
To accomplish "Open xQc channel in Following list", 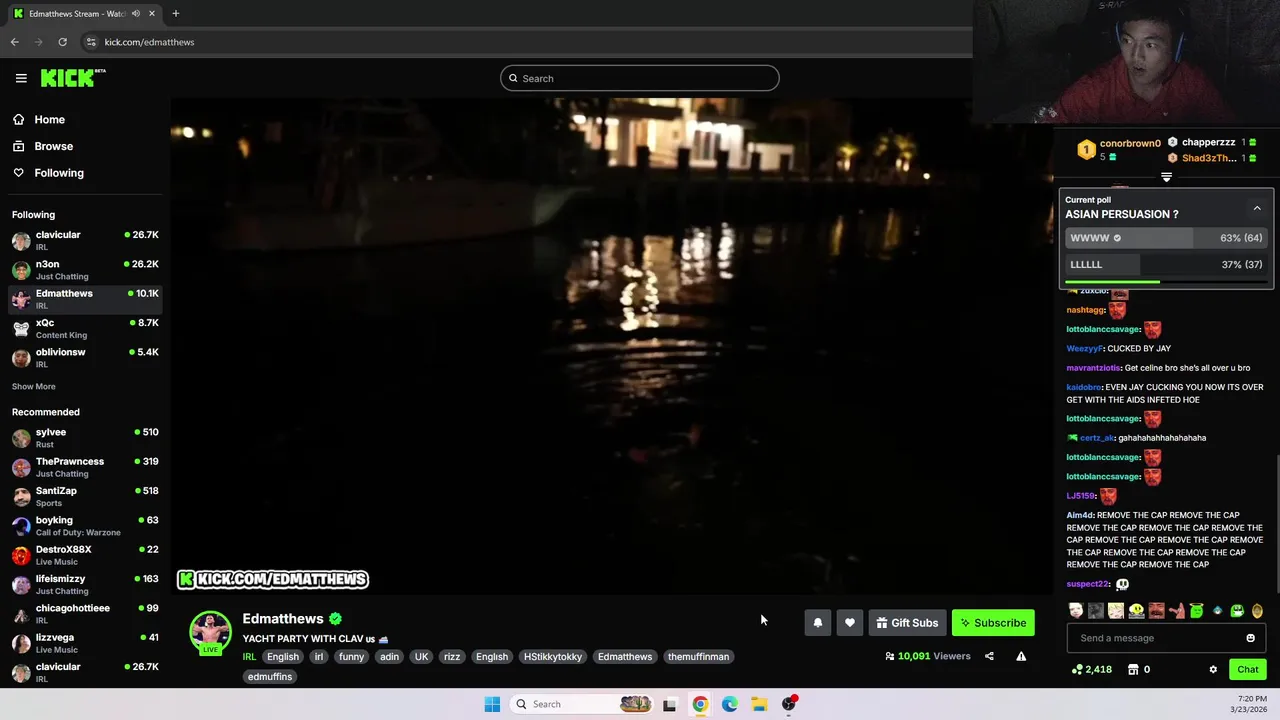I will click(85, 329).
